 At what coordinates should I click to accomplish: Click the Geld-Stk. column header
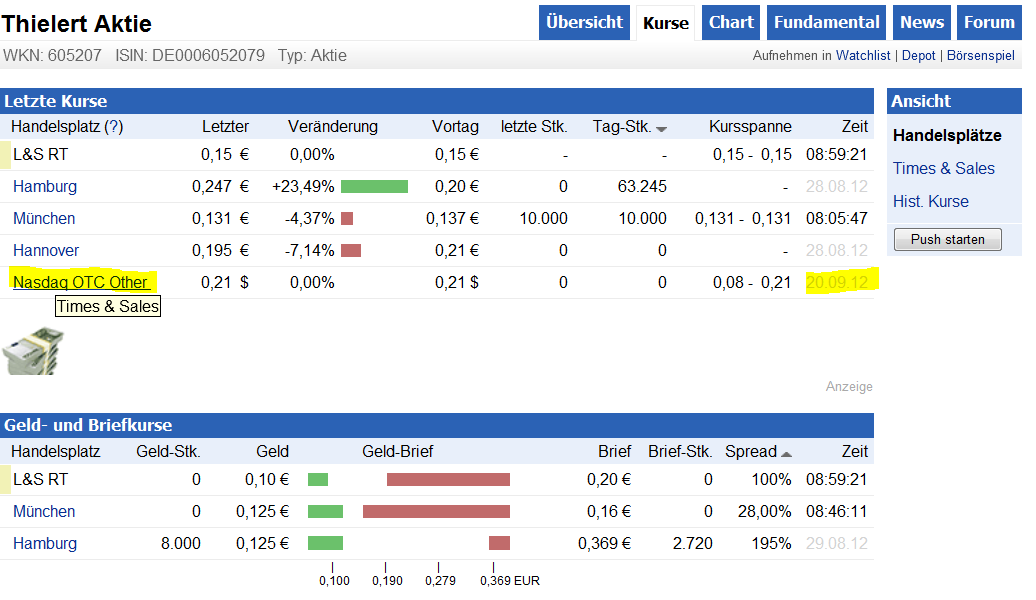(x=168, y=451)
